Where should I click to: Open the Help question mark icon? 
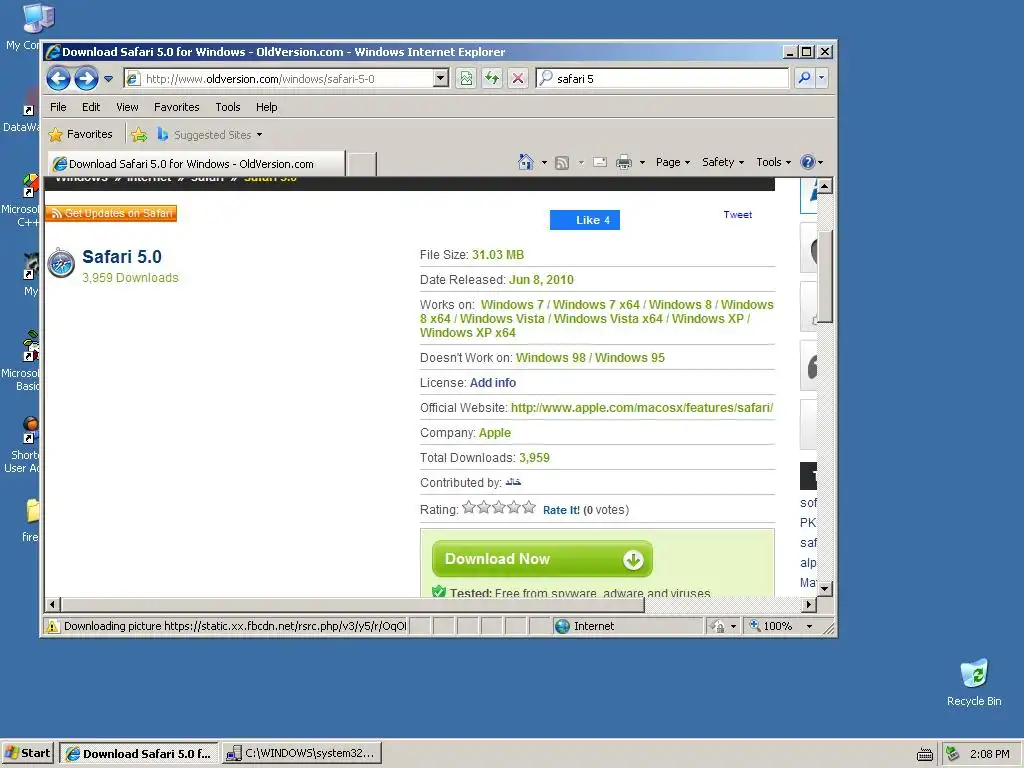pyautogui.click(x=808, y=162)
